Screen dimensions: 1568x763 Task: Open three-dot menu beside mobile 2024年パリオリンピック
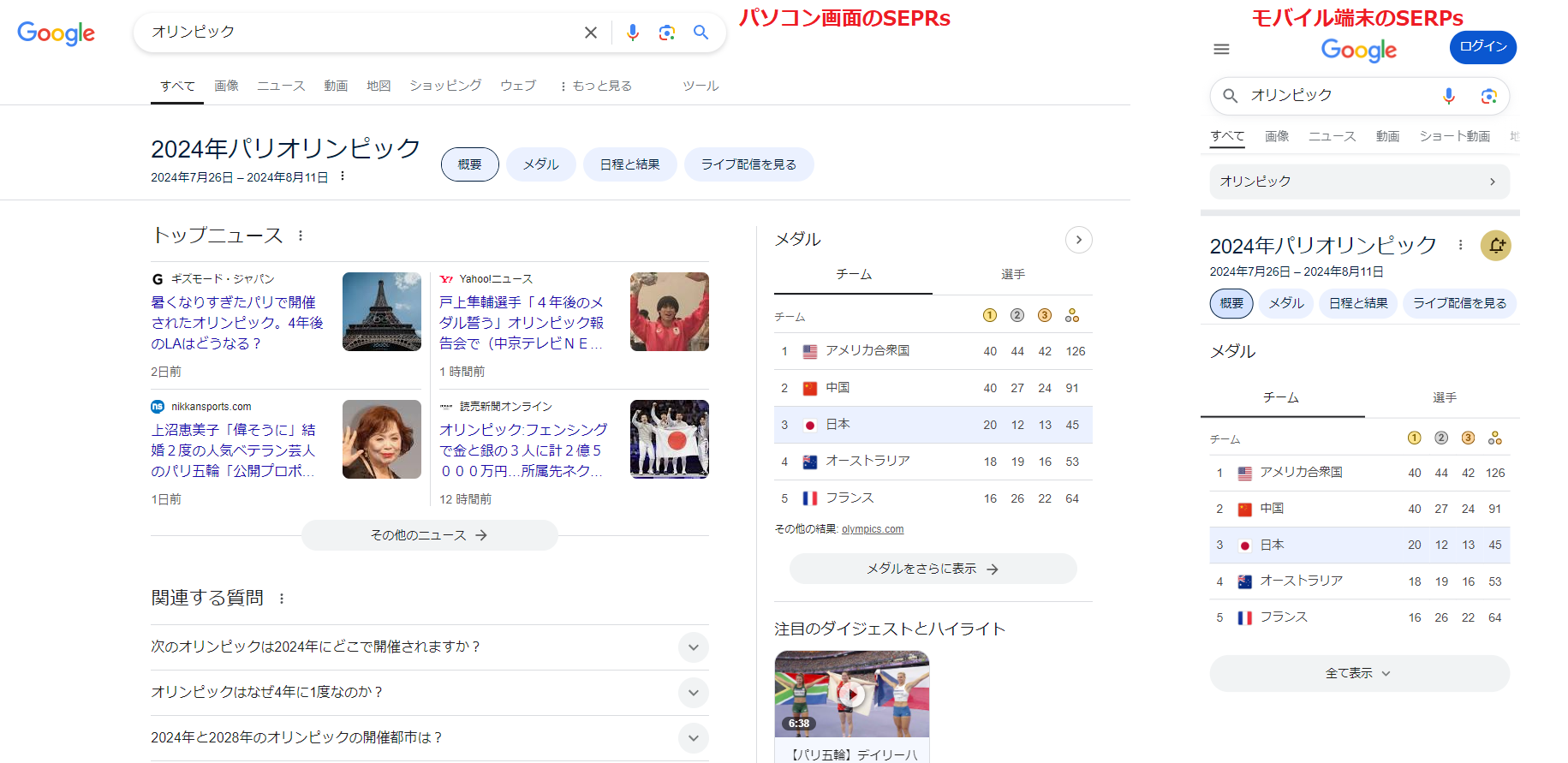[1460, 245]
